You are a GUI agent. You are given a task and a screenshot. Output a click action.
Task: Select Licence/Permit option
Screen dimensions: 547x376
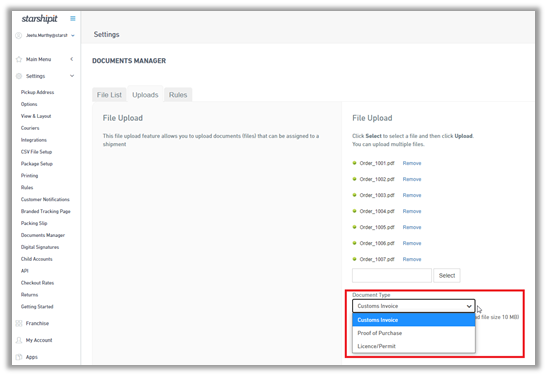tap(414, 346)
